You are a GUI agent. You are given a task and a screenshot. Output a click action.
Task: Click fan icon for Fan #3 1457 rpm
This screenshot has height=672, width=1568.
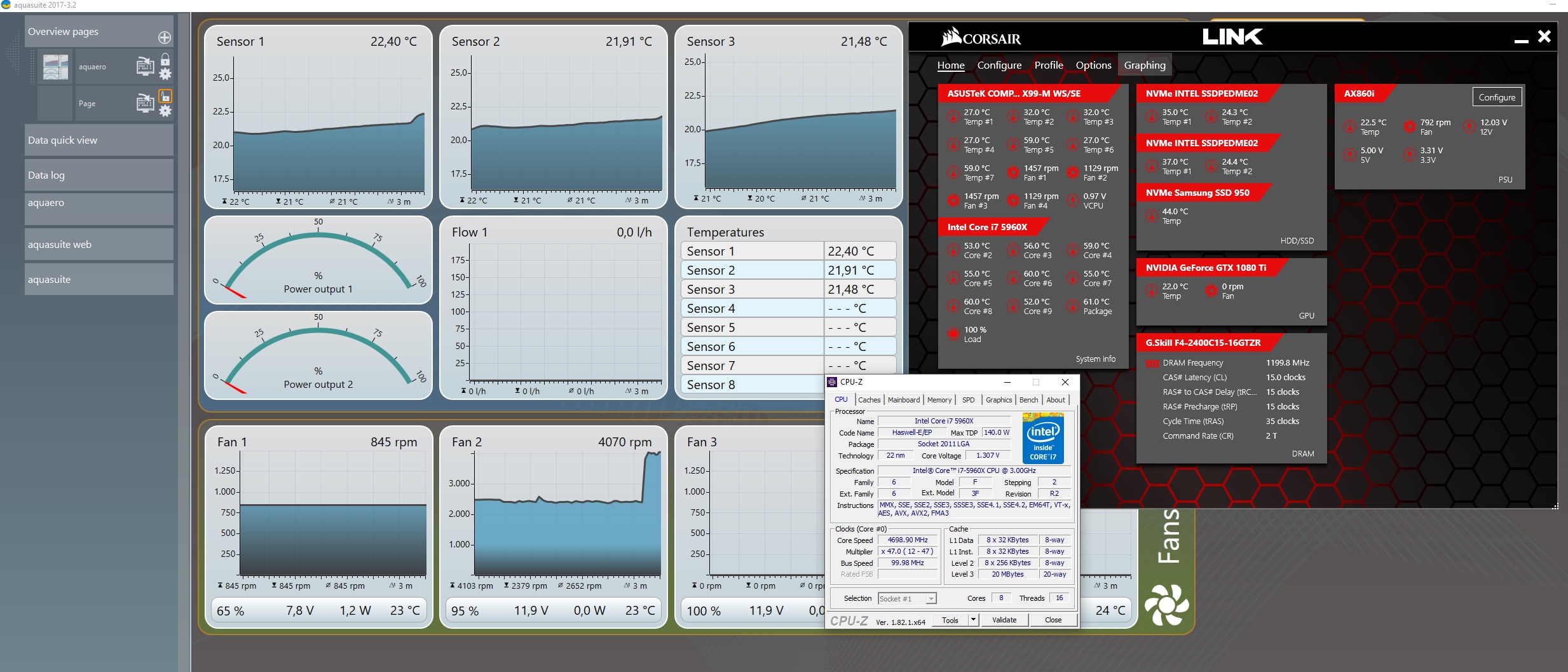[x=953, y=201]
